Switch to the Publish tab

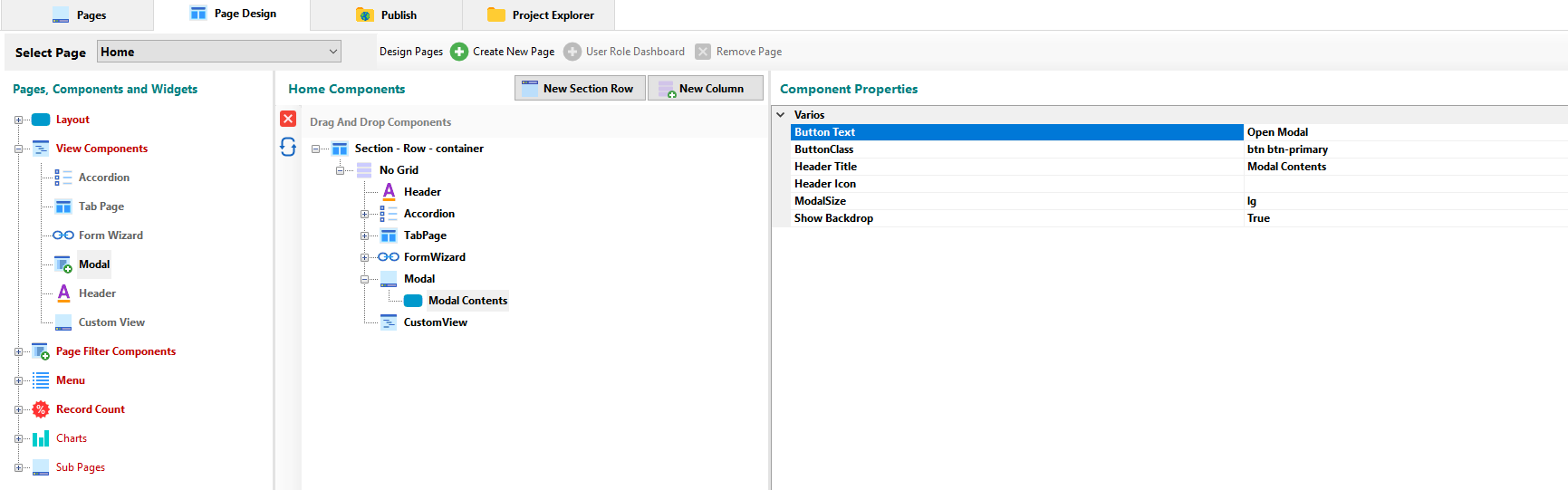[387, 15]
